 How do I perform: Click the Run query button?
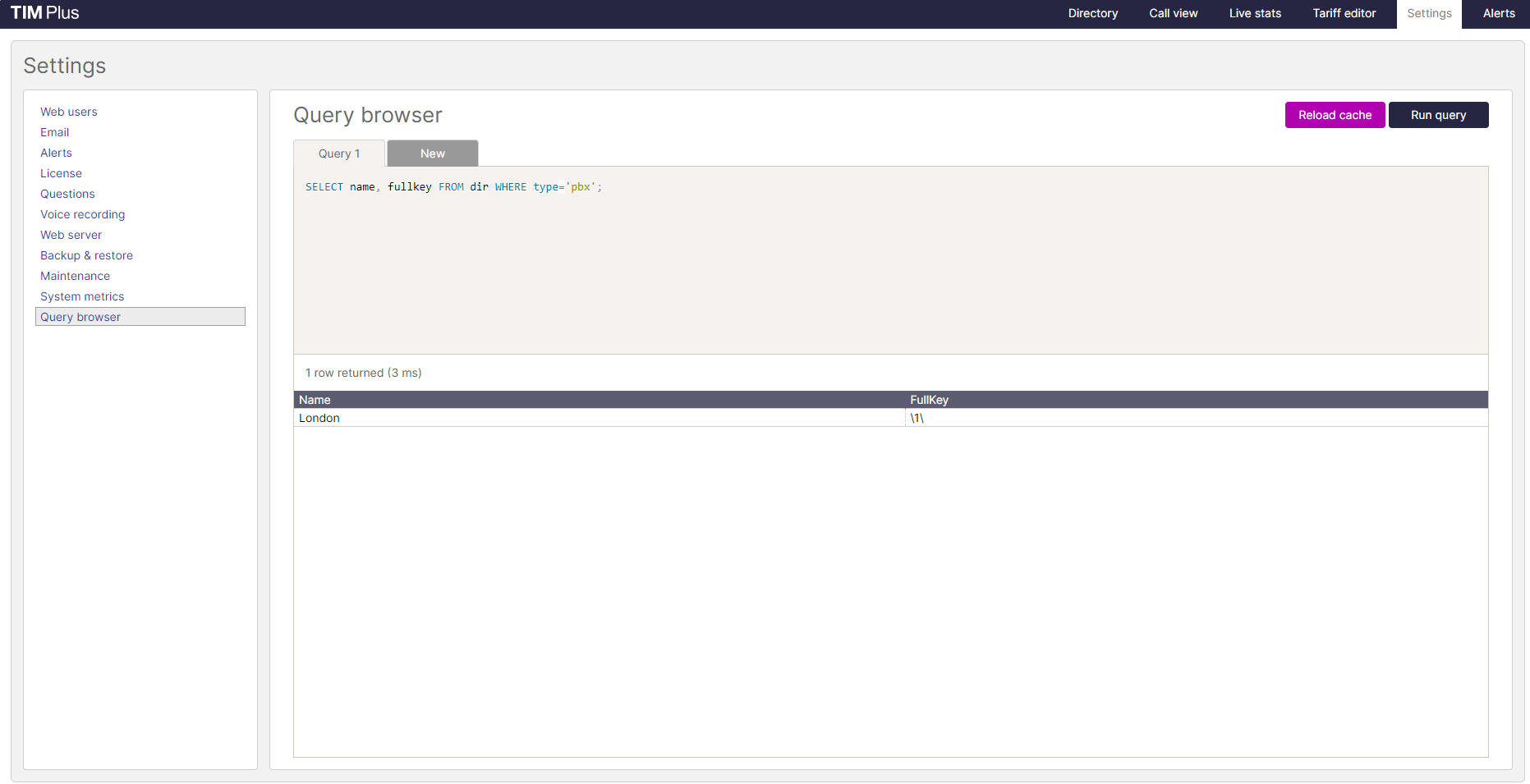pos(1437,115)
